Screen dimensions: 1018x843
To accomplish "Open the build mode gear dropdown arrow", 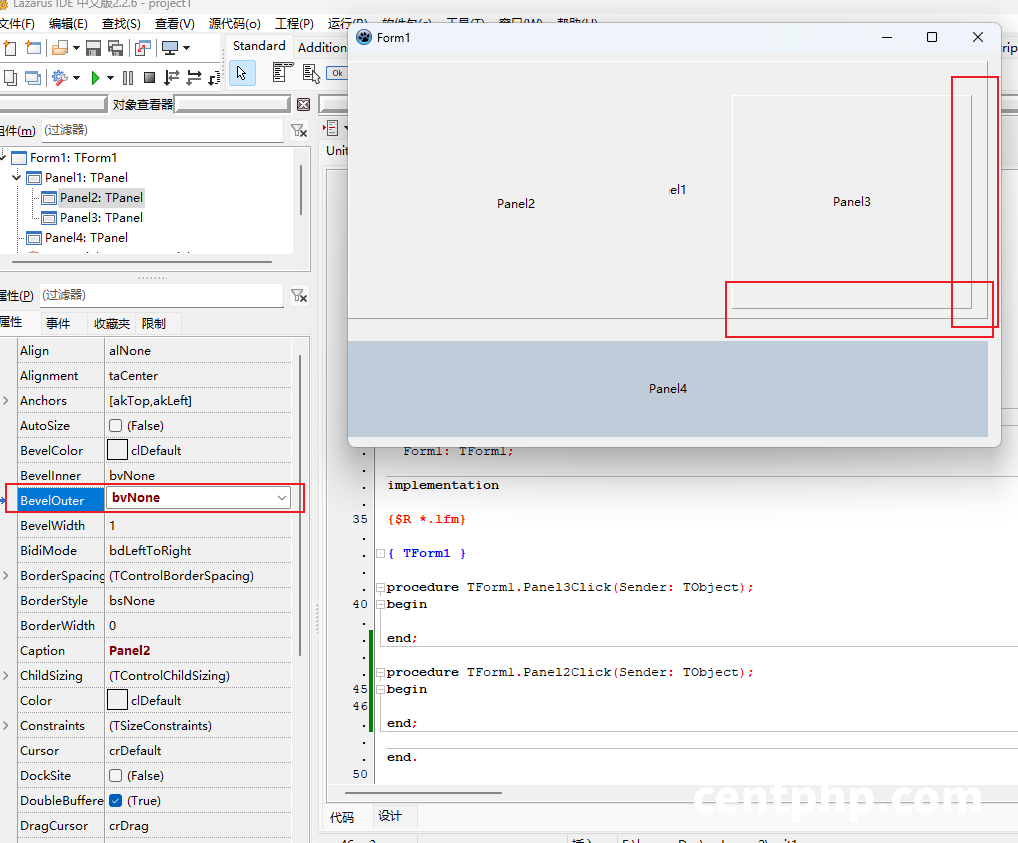I will [77, 78].
